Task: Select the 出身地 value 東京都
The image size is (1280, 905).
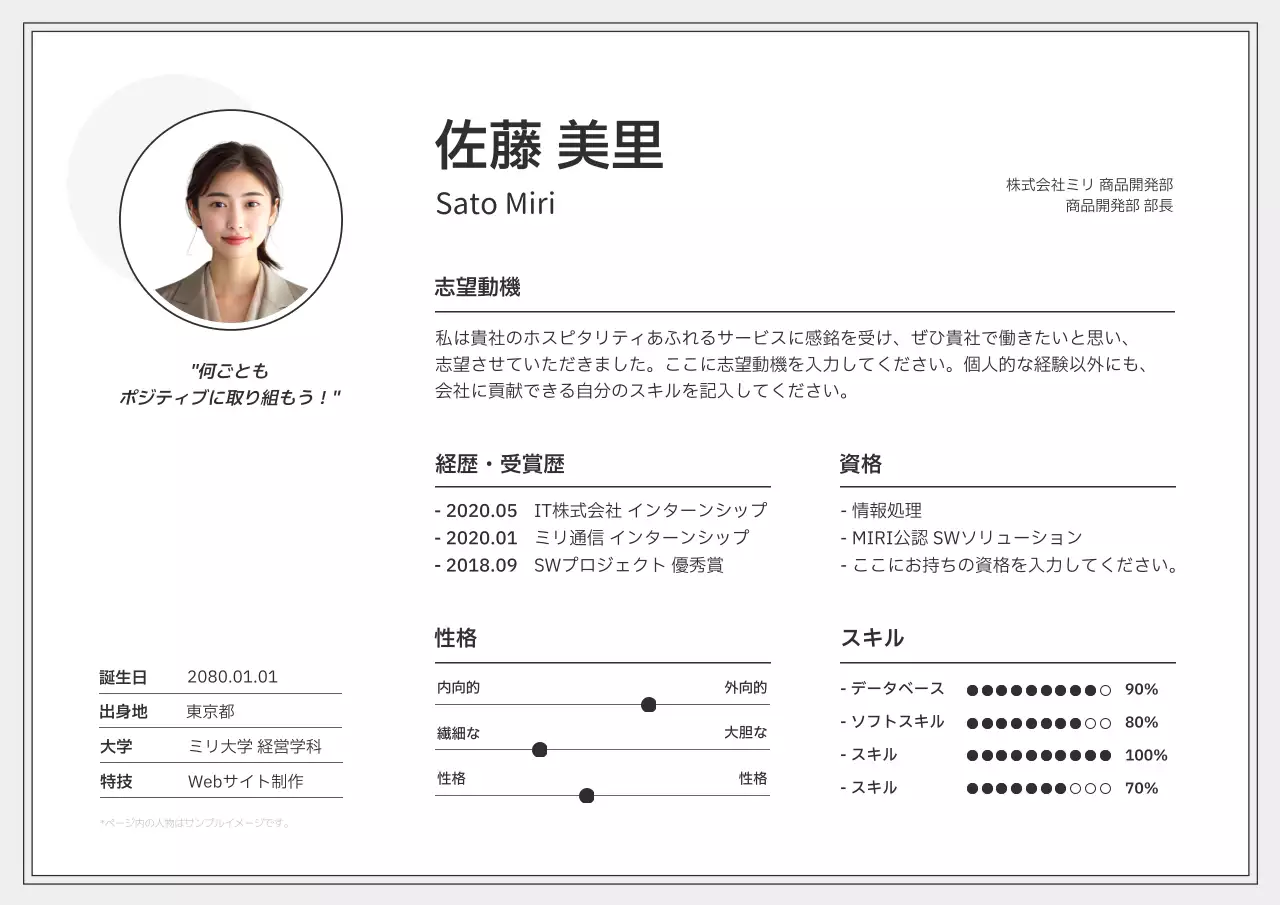Action: (x=211, y=712)
